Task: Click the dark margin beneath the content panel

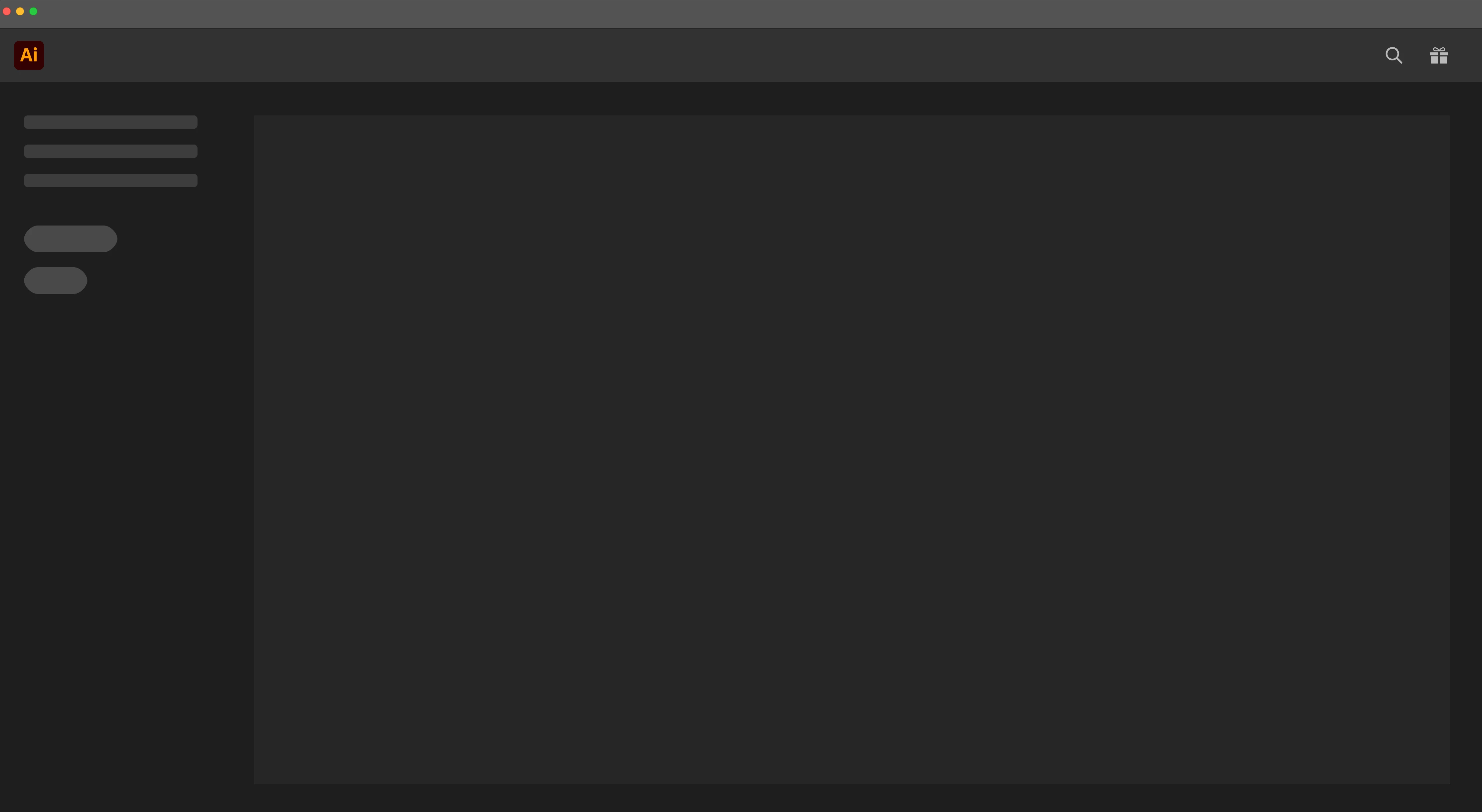Action: click(x=851, y=799)
